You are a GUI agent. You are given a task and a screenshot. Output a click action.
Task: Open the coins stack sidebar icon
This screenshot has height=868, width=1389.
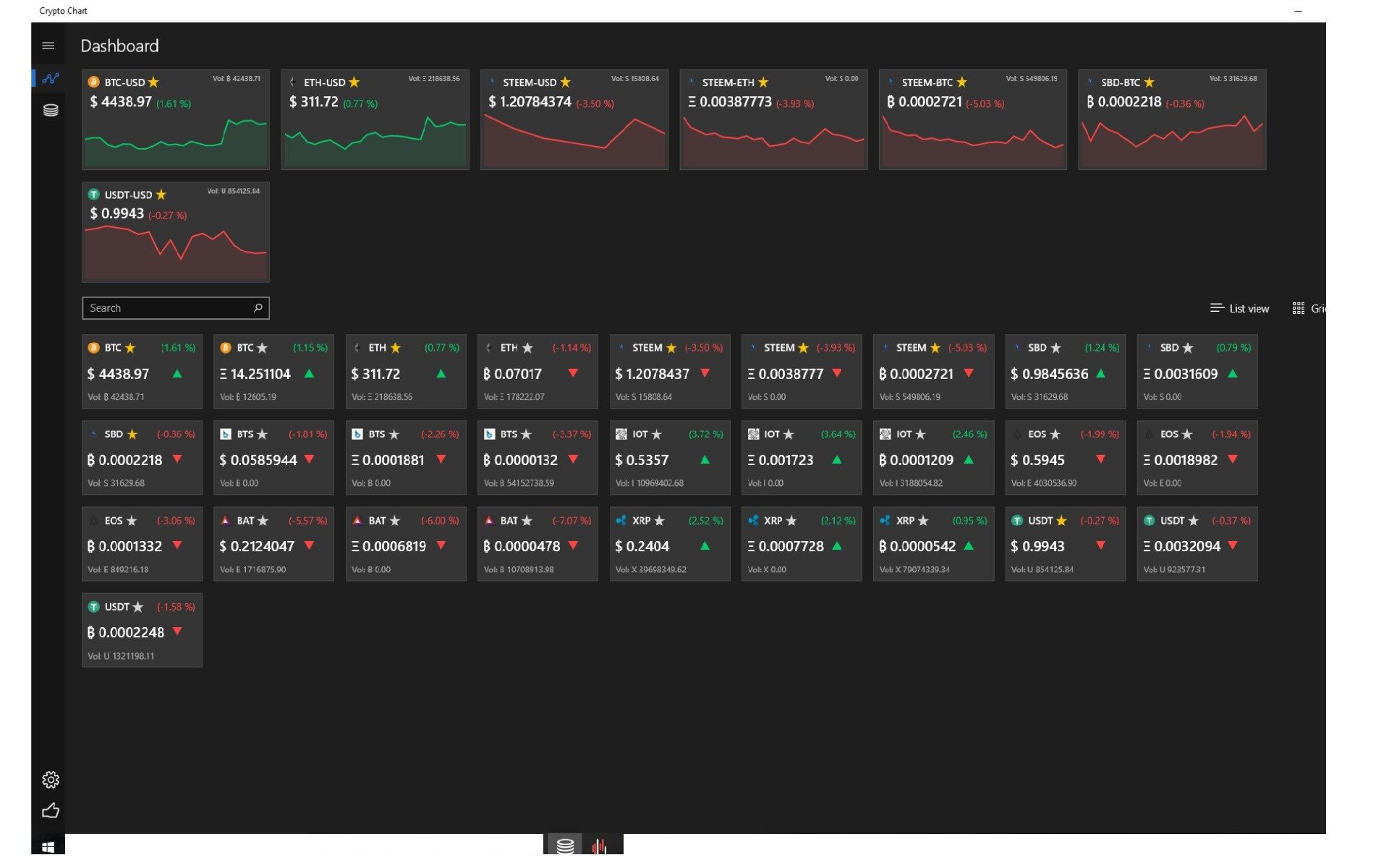[51, 110]
